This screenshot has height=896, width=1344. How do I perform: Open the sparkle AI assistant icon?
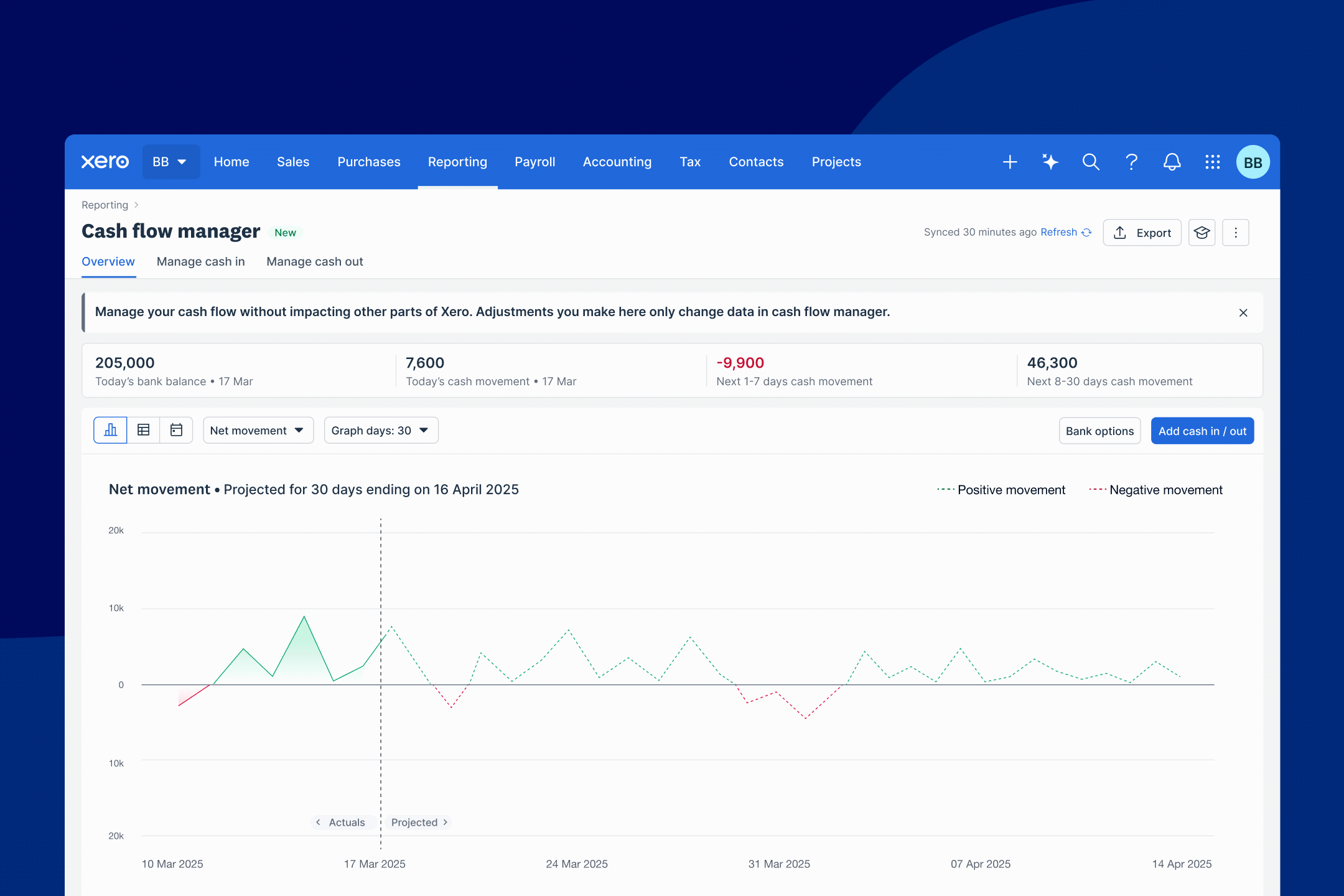coord(1050,162)
